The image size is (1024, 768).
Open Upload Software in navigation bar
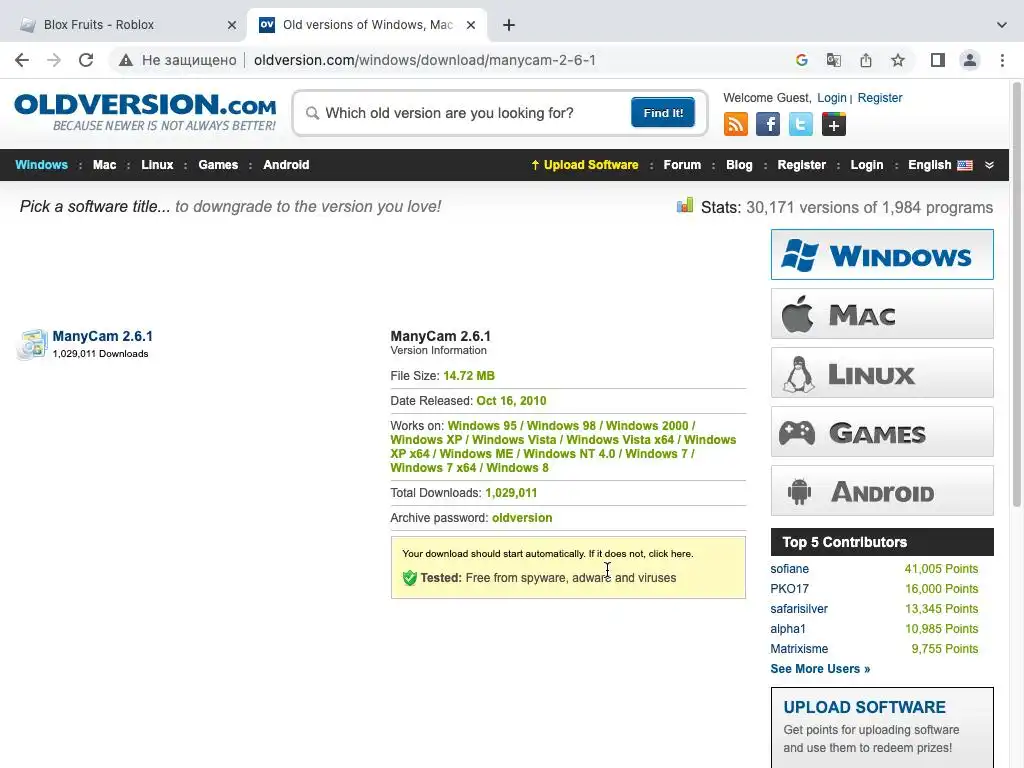[585, 165]
